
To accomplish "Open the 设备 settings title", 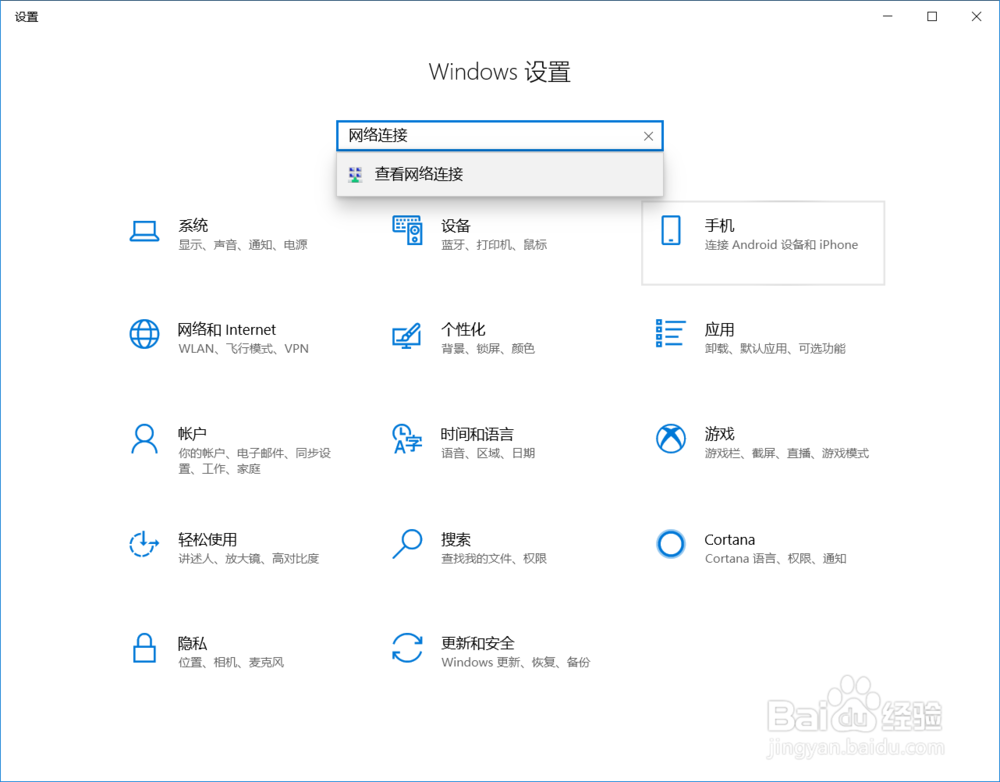I will pos(455,225).
